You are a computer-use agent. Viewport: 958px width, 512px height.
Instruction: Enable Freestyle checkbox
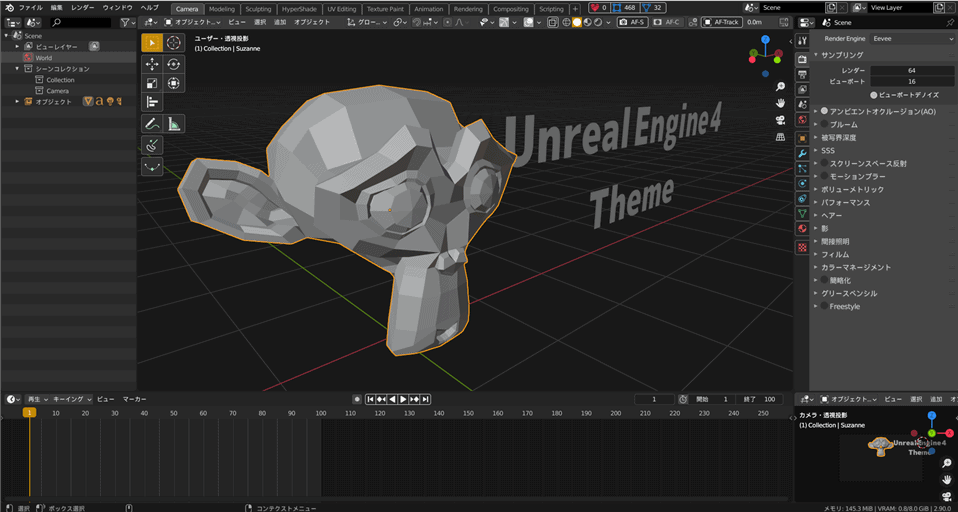click(x=824, y=306)
